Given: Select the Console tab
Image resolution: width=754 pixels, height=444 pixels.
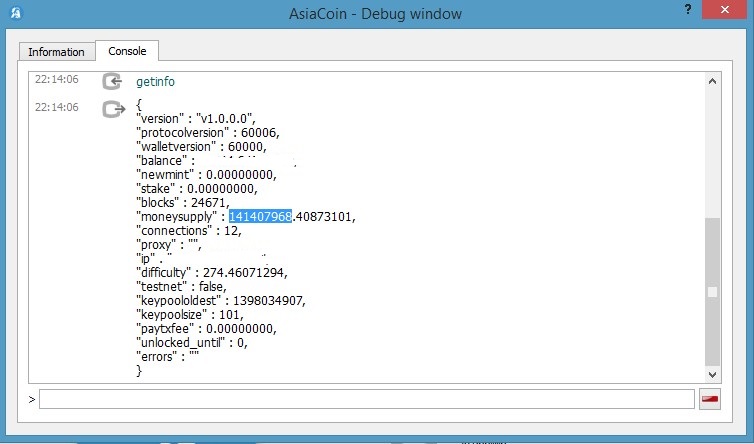Looking at the screenshot, I should click(127, 51).
